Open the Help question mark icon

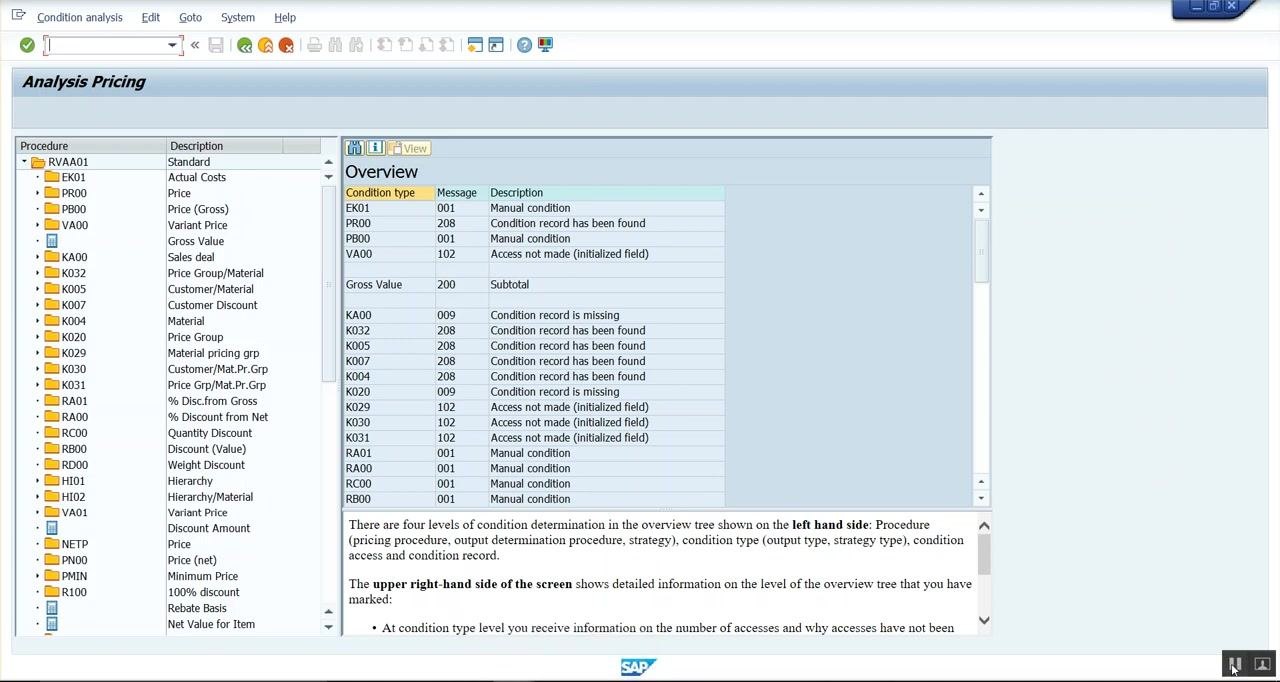tap(524, 45)
